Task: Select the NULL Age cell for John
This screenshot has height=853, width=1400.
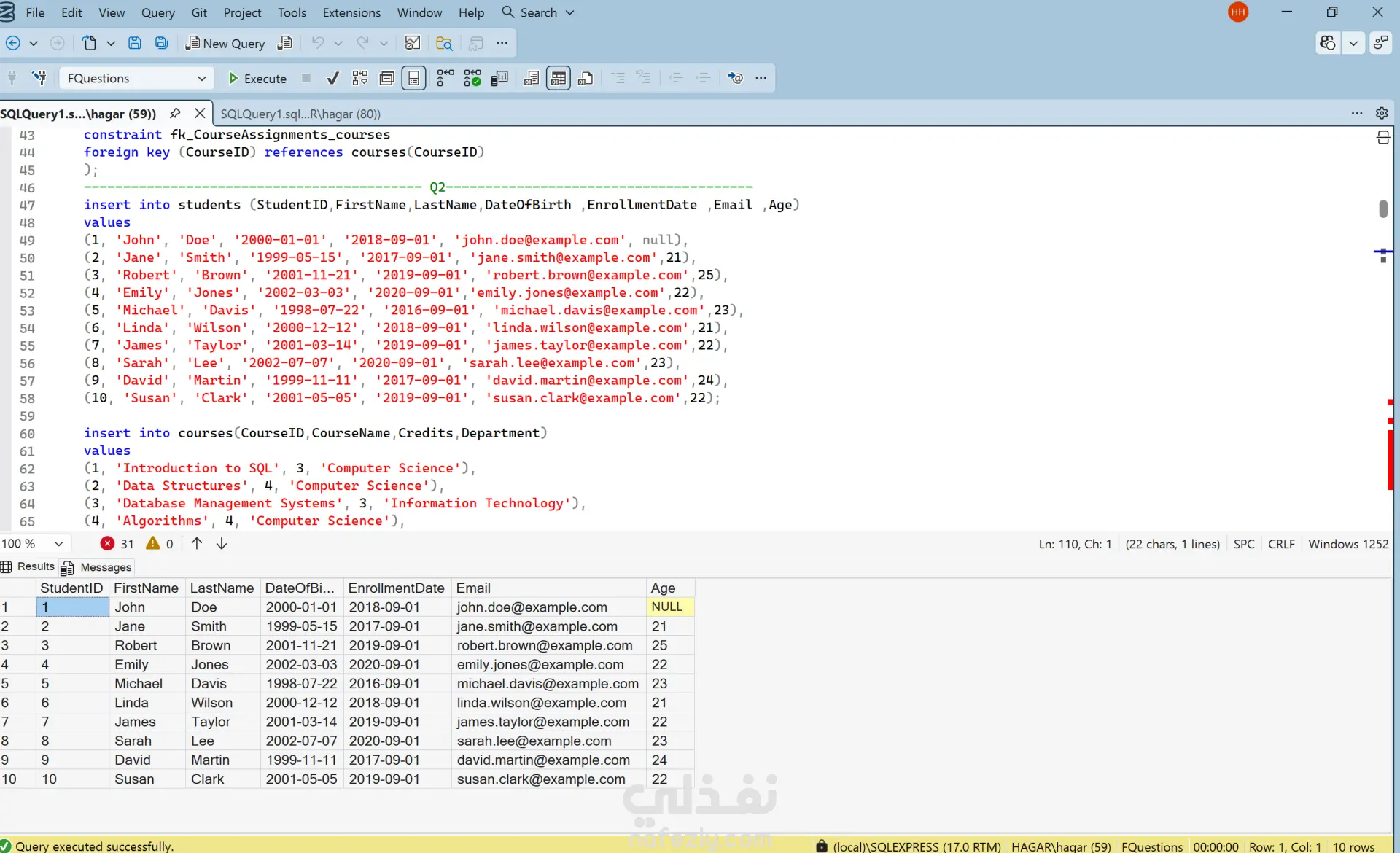Action: point(668,607)
